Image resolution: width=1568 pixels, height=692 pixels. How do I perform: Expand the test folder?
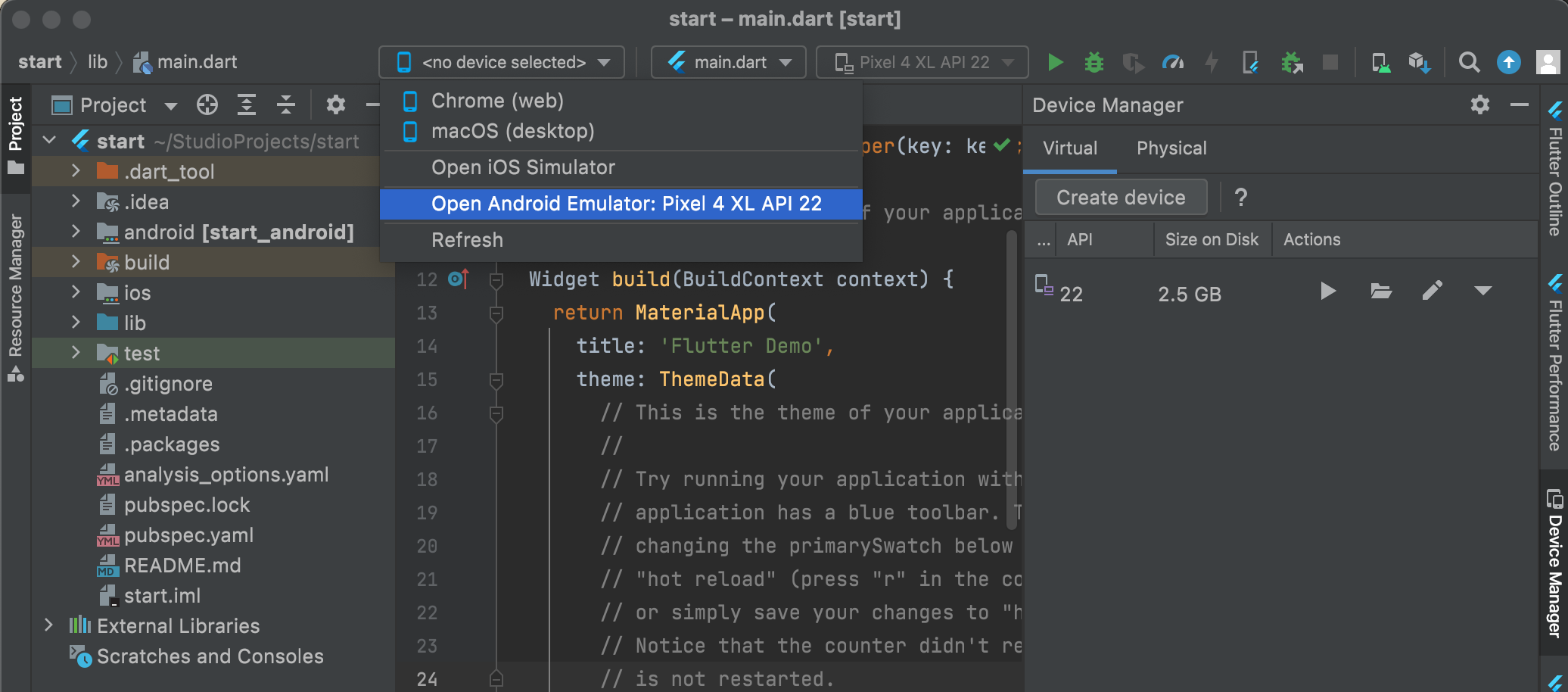pos(76,353)
